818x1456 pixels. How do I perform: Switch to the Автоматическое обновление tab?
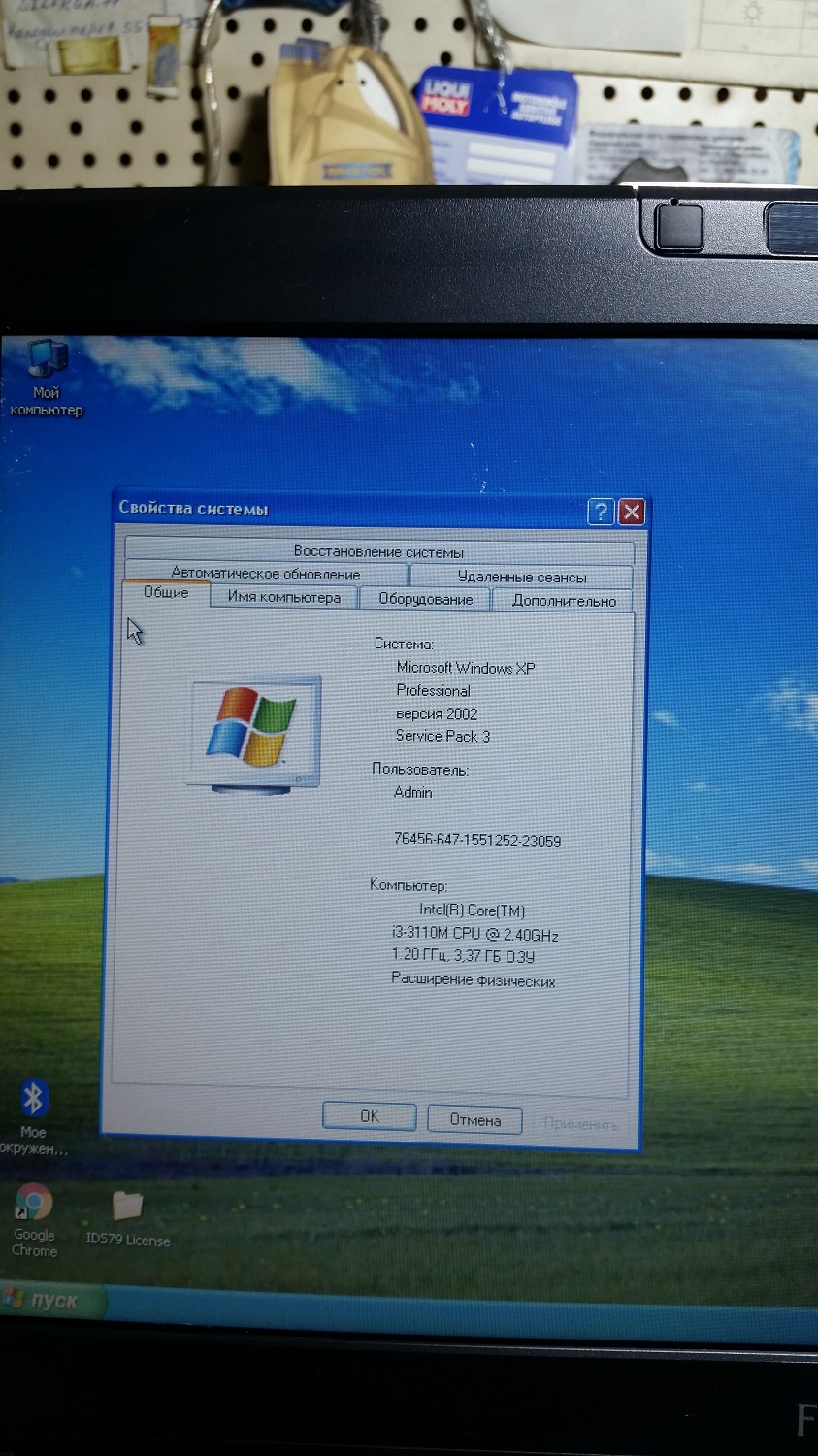(x=266, y=574)
